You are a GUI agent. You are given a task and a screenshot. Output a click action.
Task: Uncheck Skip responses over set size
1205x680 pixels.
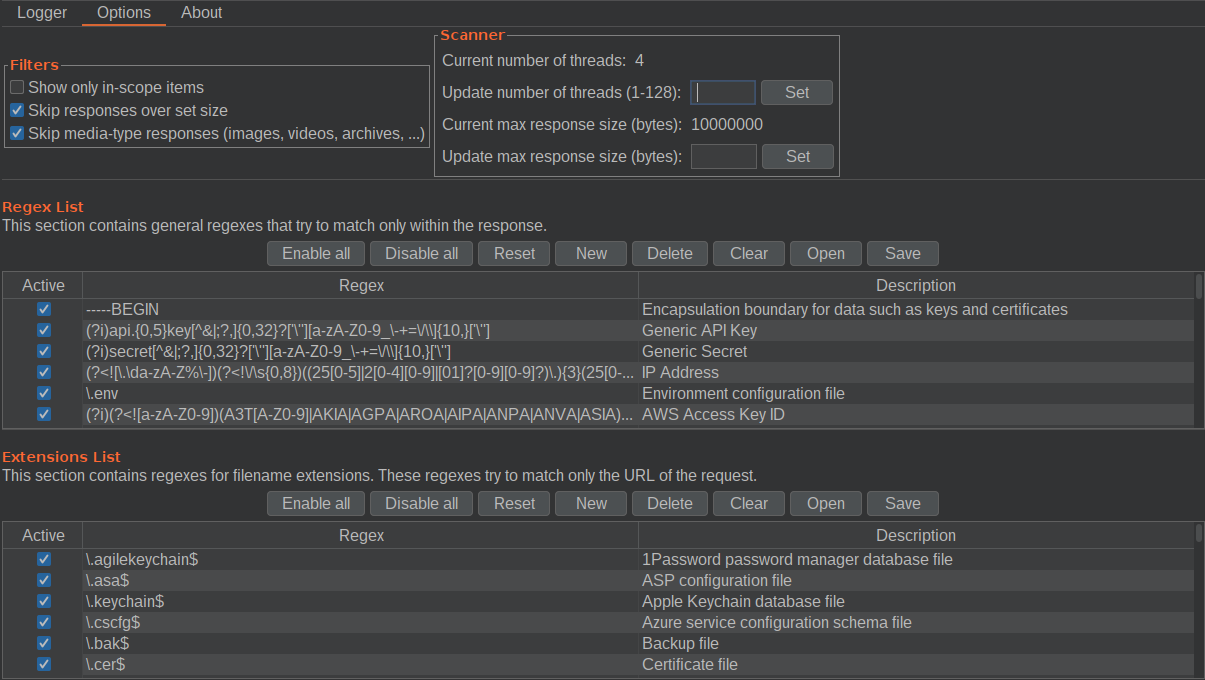pos(17,111)
